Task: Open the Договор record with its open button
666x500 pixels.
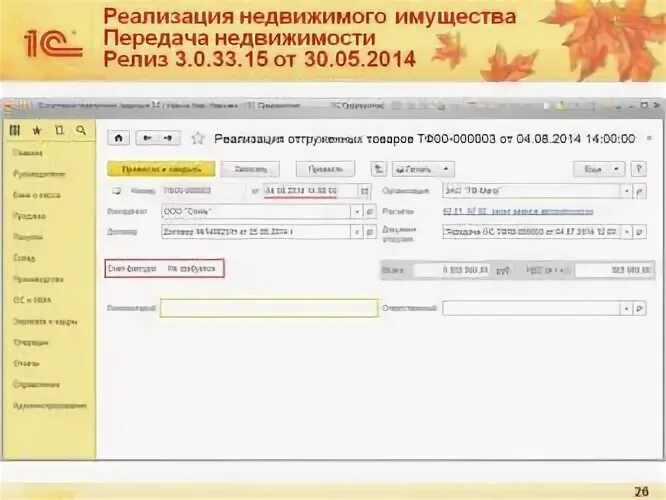Action: click(370, 232)
